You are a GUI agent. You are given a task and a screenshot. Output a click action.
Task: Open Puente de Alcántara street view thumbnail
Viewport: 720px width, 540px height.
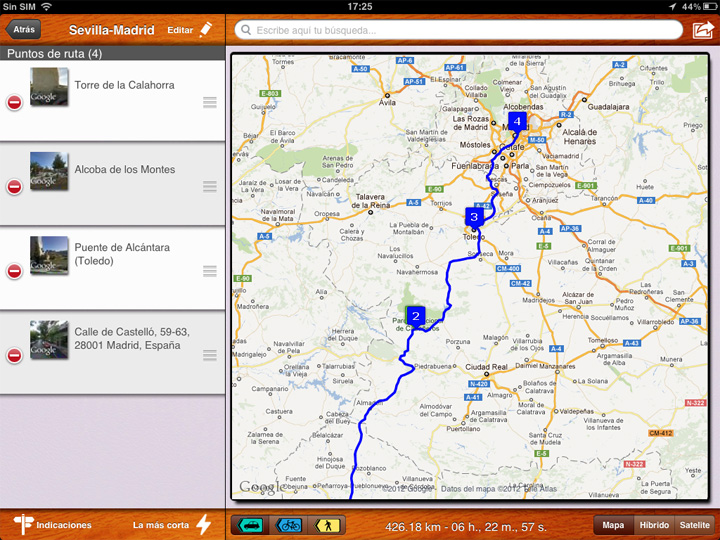point(49,256)
